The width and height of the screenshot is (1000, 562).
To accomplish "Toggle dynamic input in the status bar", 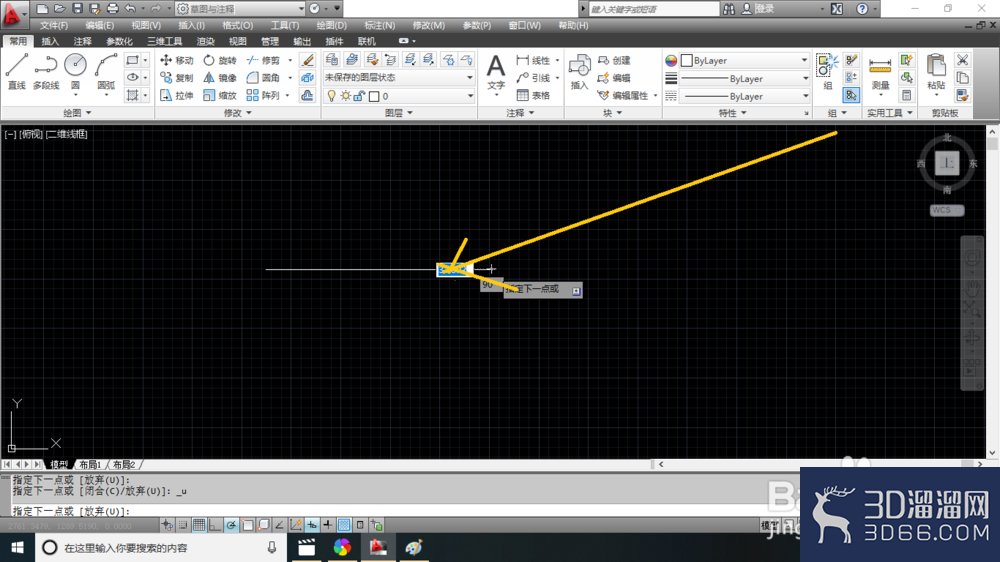I will (x=312, y=525).
